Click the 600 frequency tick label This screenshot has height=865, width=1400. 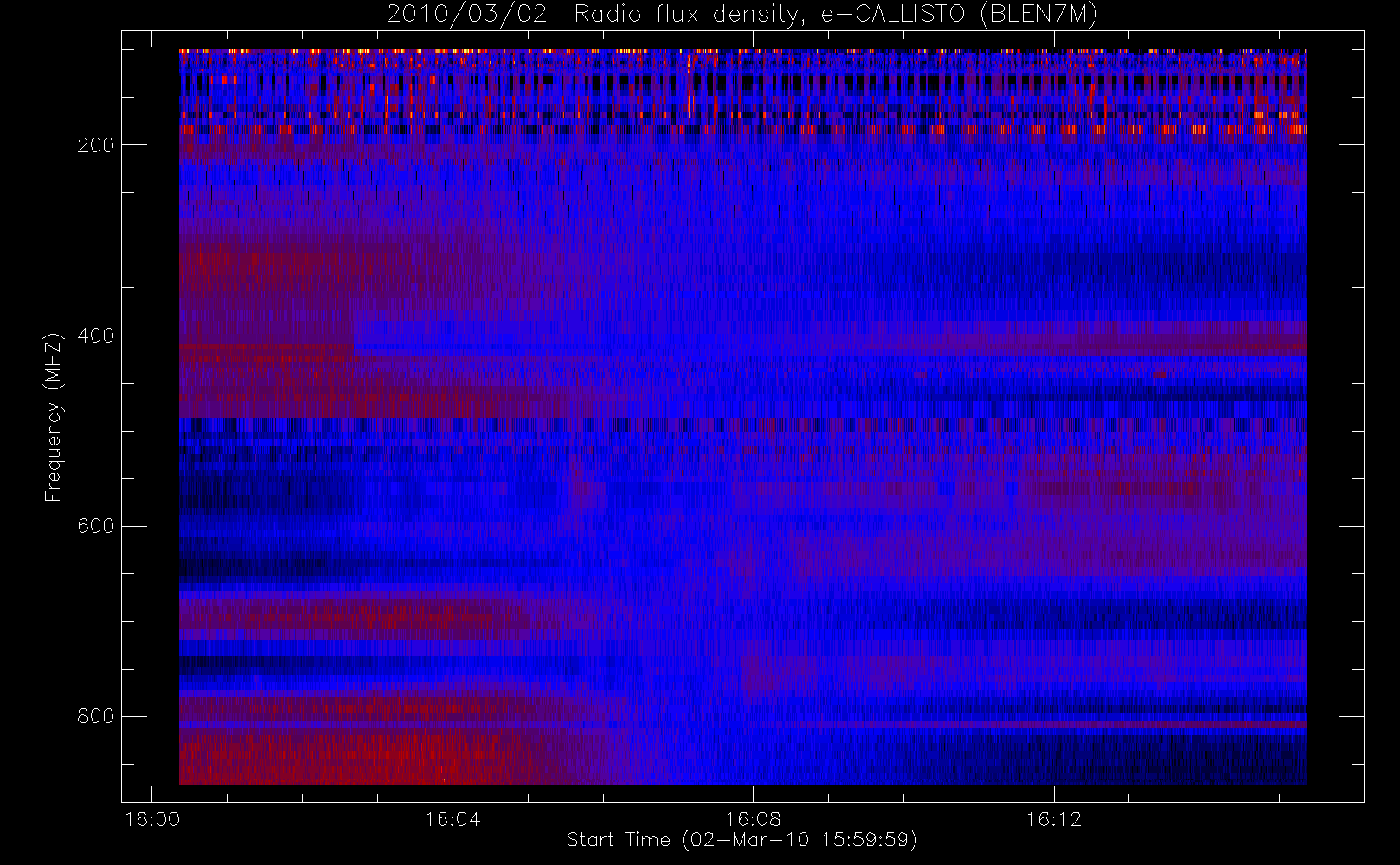(x=95, y=526)
